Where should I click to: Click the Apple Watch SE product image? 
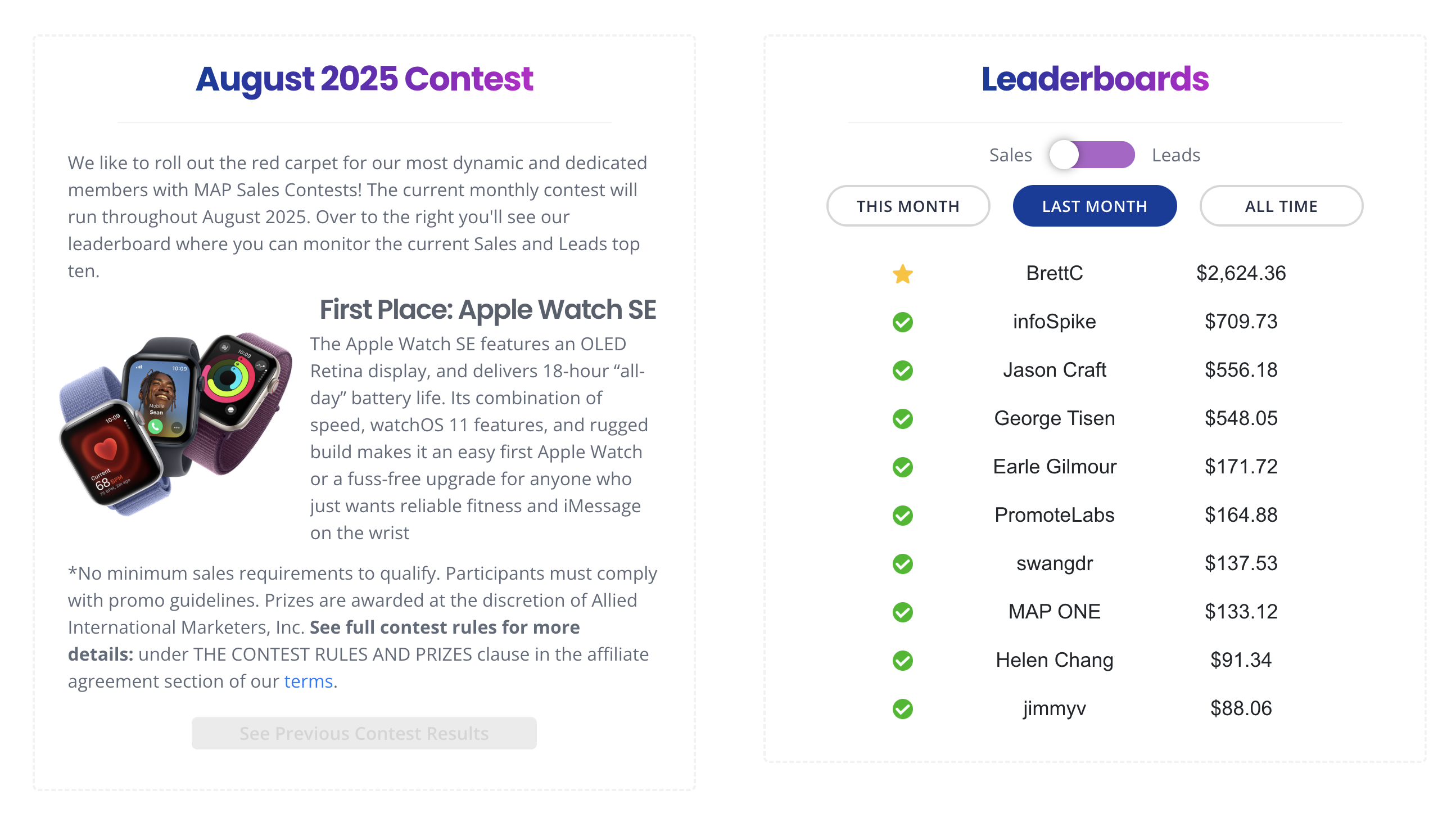click(175, 424)
